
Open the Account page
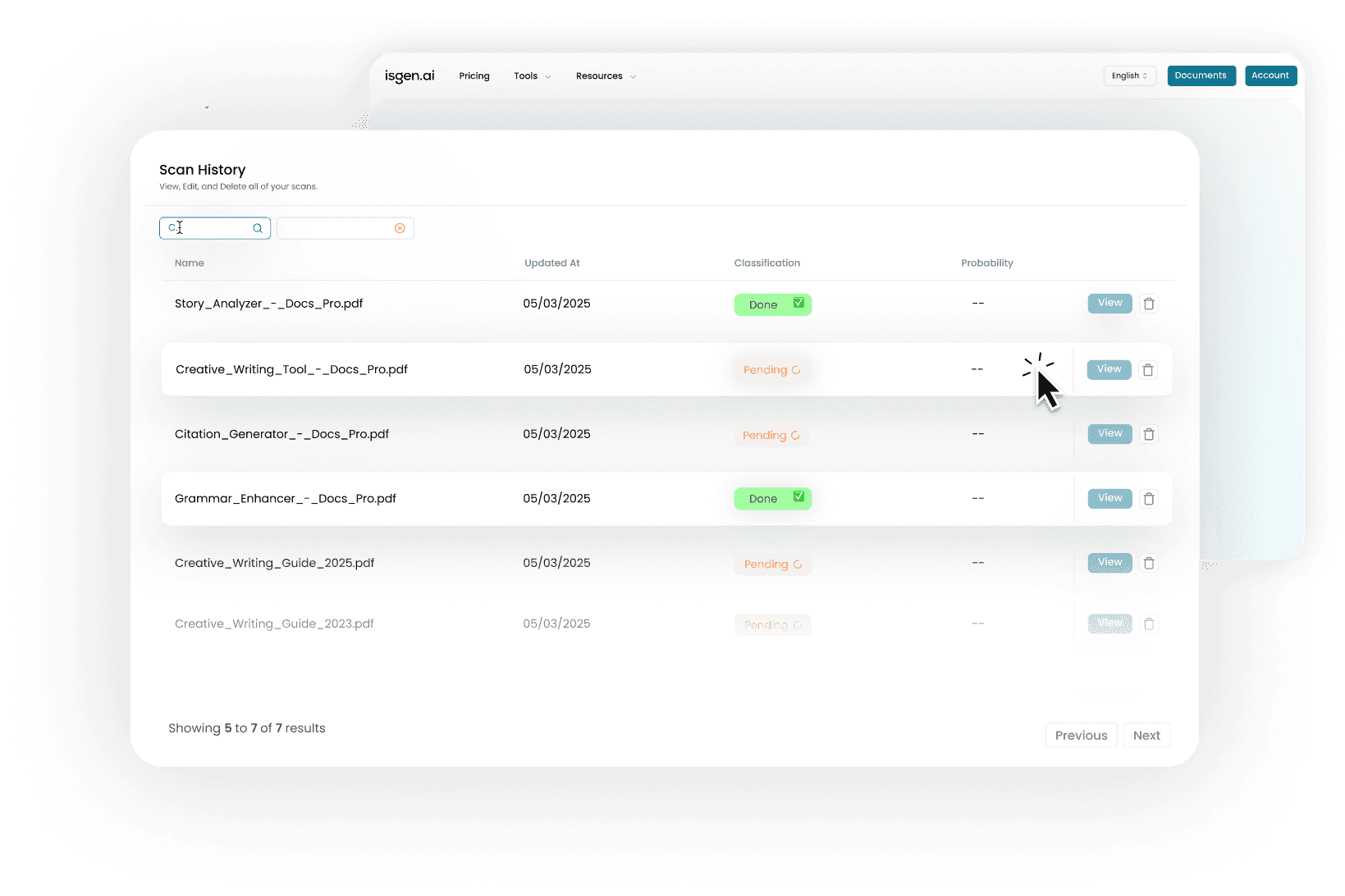(1270, 75)
